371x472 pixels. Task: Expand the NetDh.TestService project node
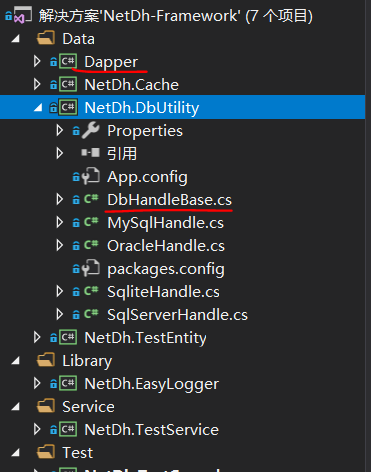click(37, 429)
